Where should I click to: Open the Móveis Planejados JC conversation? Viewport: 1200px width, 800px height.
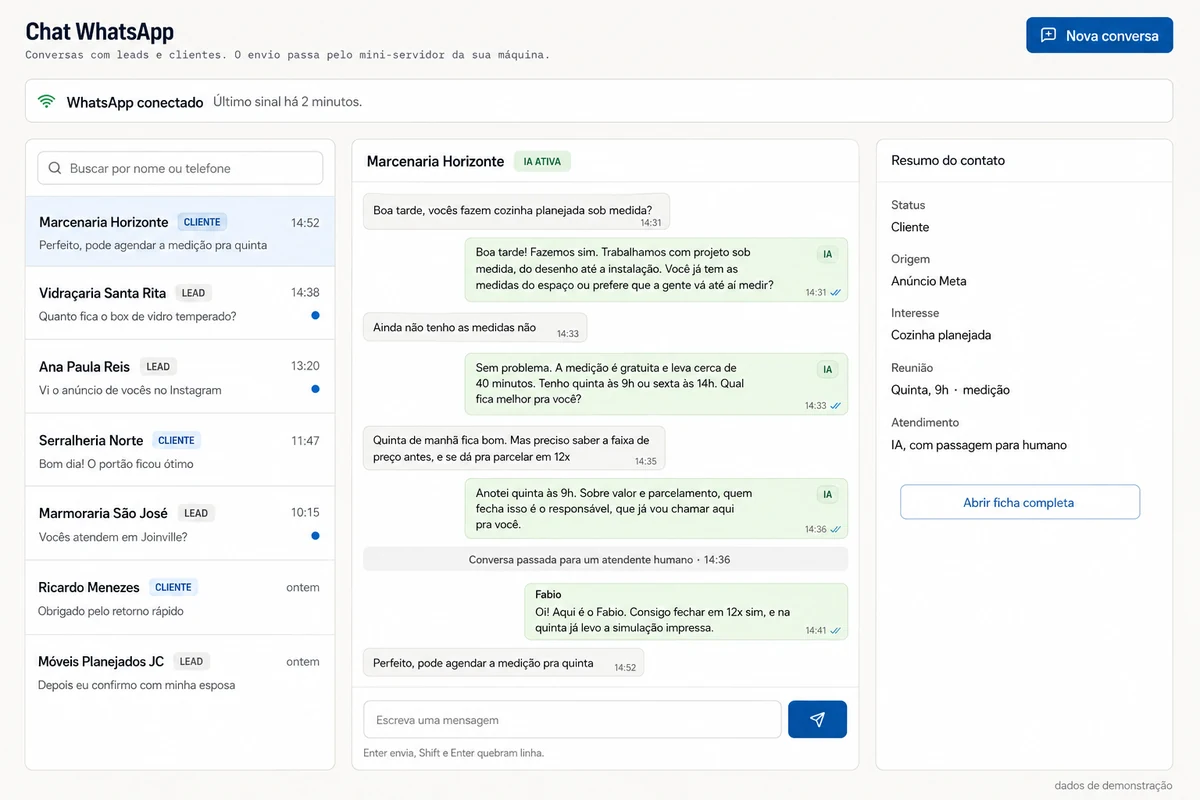tap(180, 672)
